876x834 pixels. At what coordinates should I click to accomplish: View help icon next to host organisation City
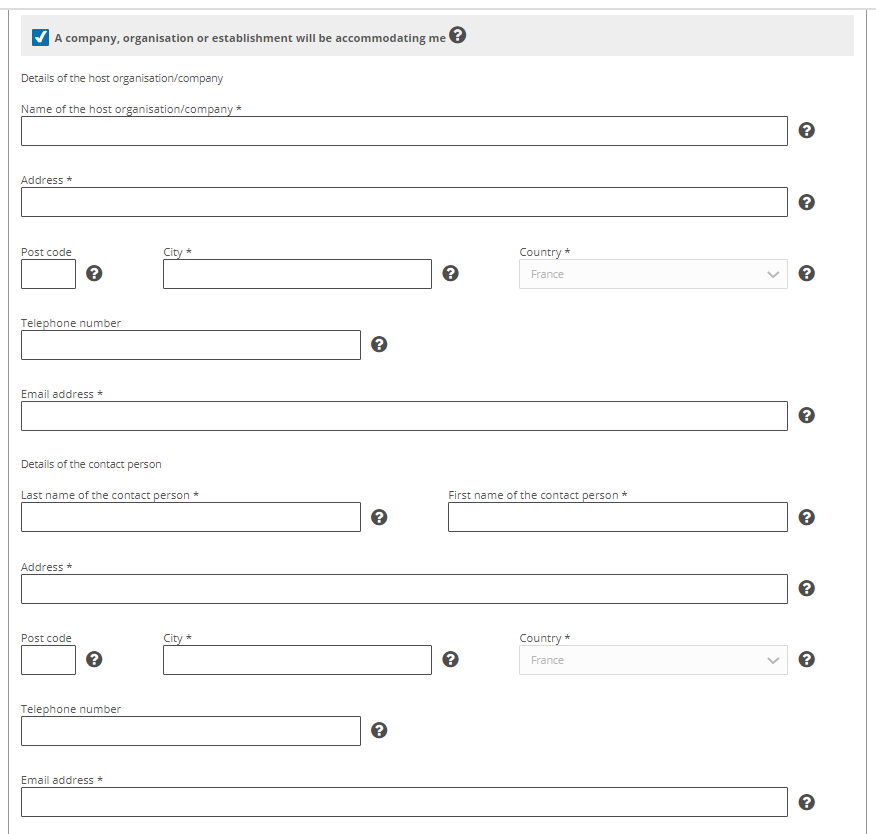pyautogui.click(x=450, y=273)
